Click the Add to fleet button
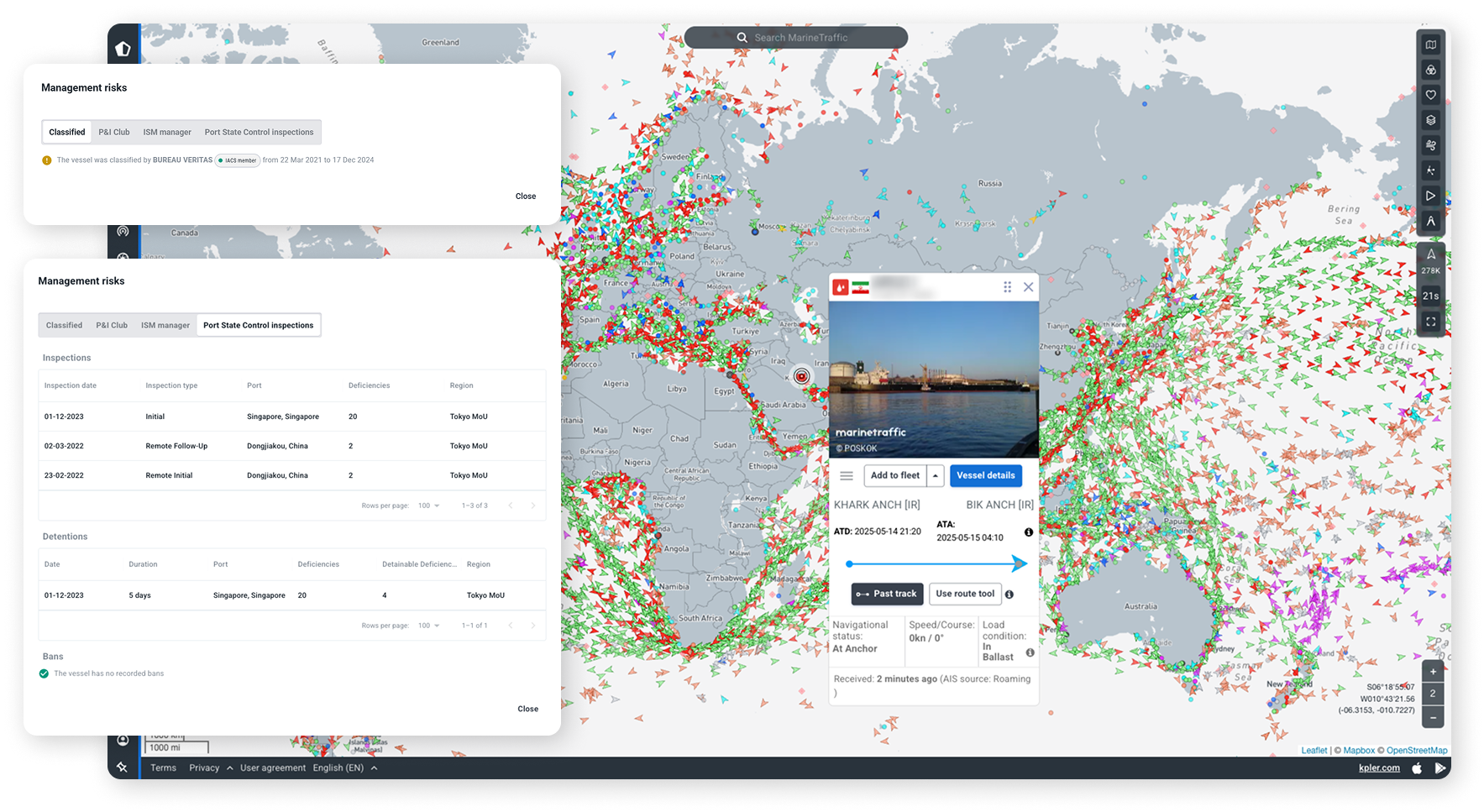 pyautogui.click(x=895, y=476)
